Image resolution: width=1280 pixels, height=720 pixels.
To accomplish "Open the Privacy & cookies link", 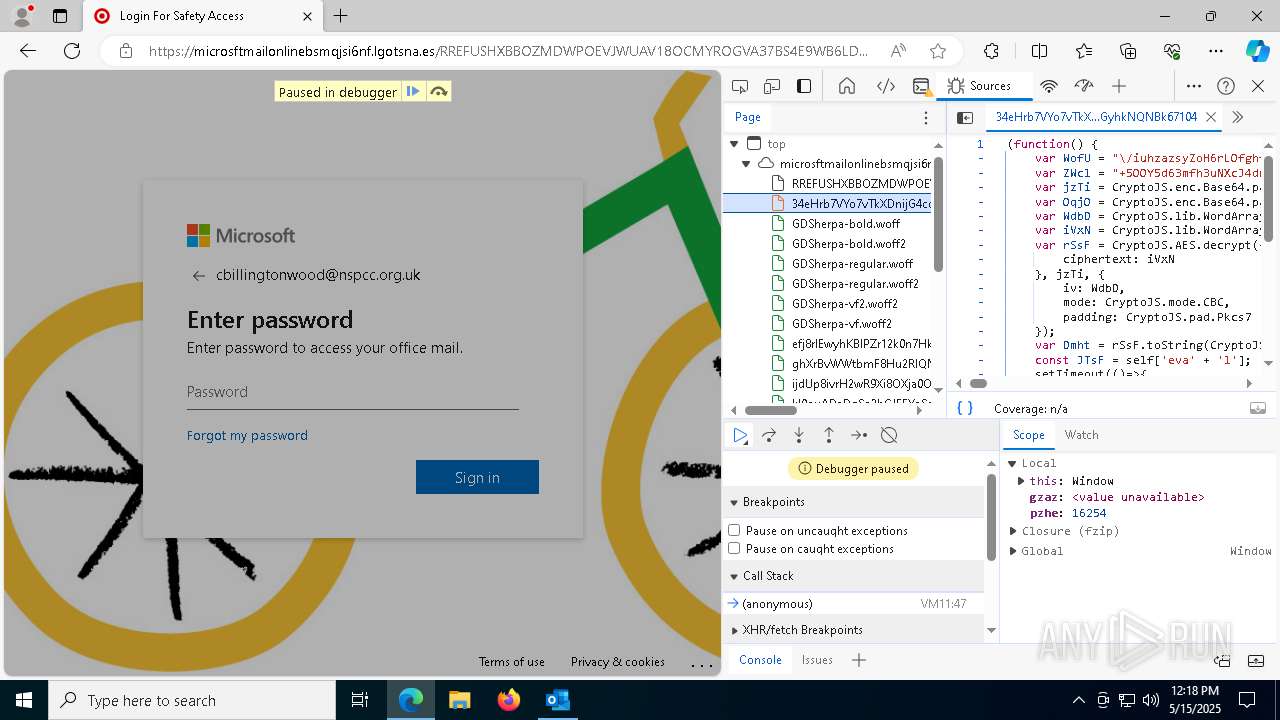I will pos(617,662).
